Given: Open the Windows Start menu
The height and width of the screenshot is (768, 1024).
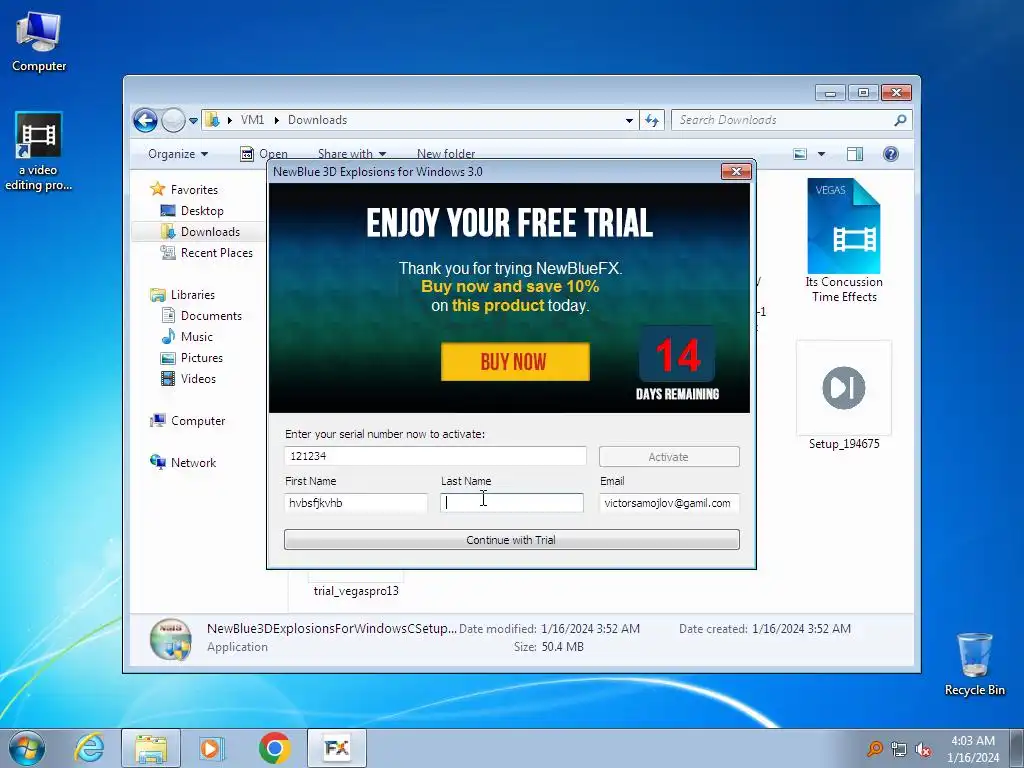Looking at the screenshot, I should coord(26,748).
